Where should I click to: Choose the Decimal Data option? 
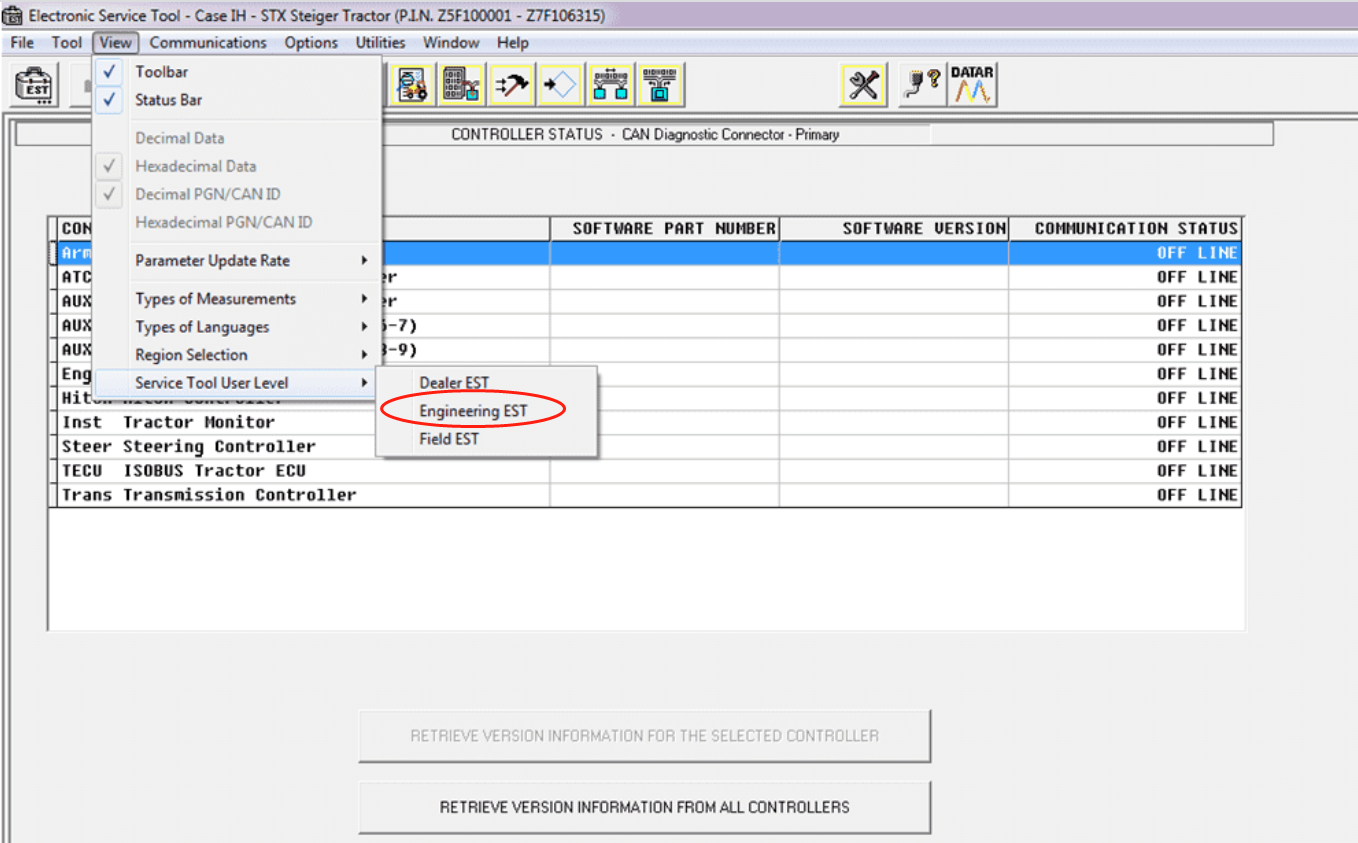(238, 138)
